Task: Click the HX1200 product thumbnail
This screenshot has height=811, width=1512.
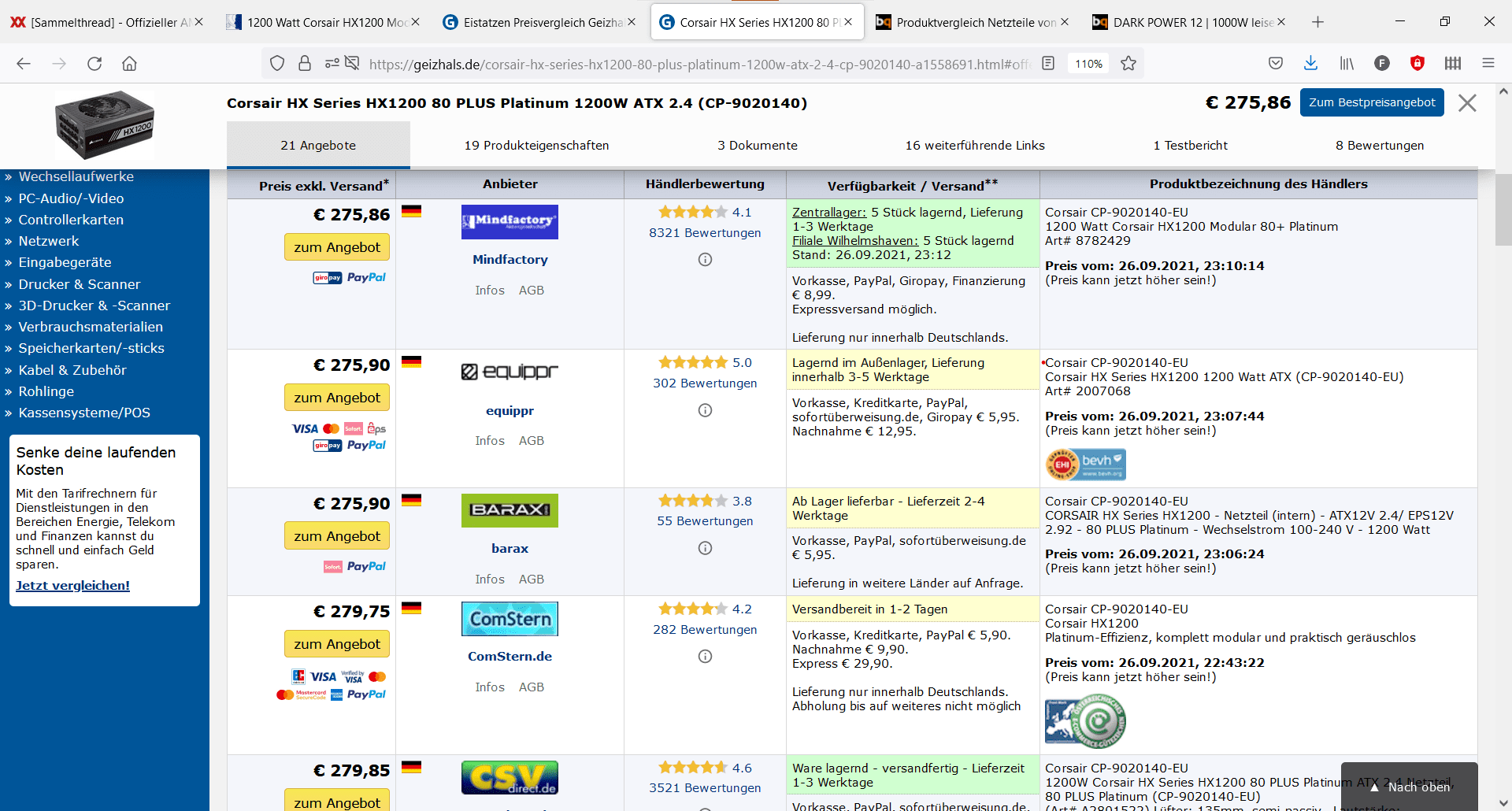Action: click(x=105, y=124)
